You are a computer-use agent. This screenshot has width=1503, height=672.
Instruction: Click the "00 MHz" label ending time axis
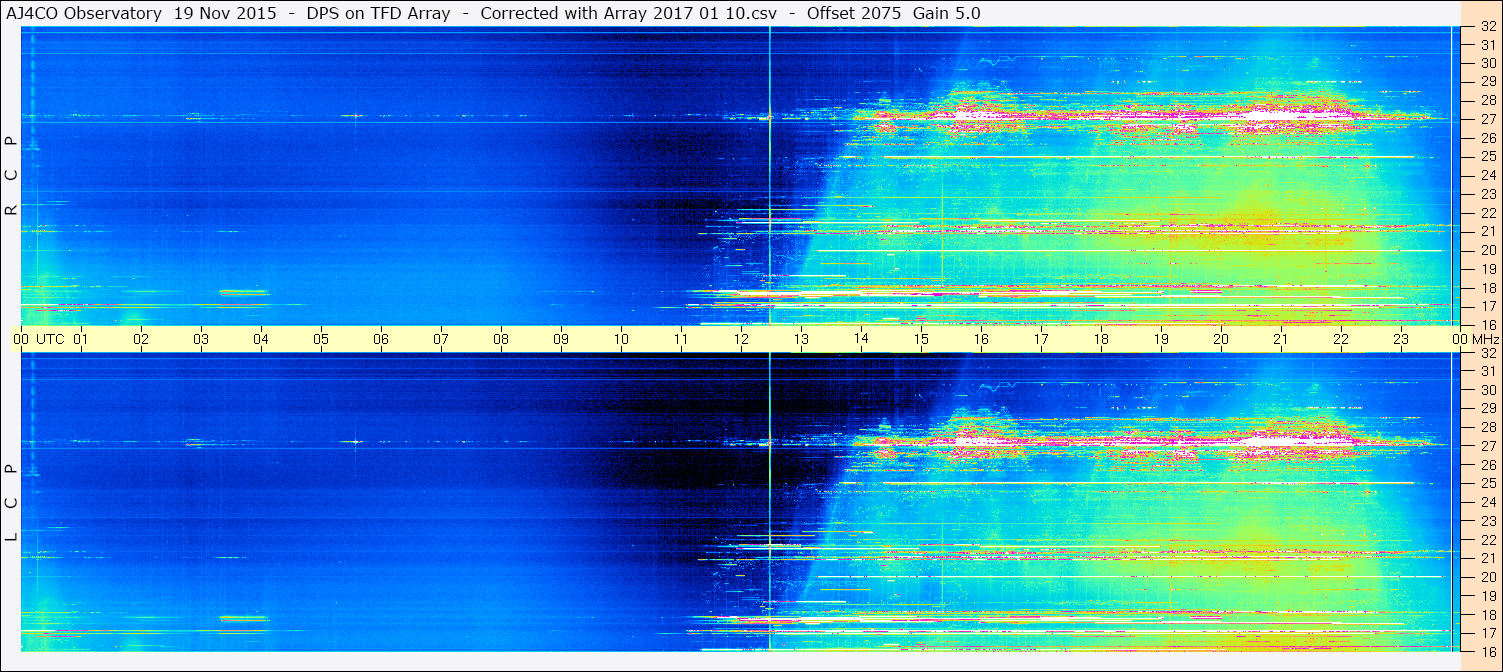(1476, 339)
